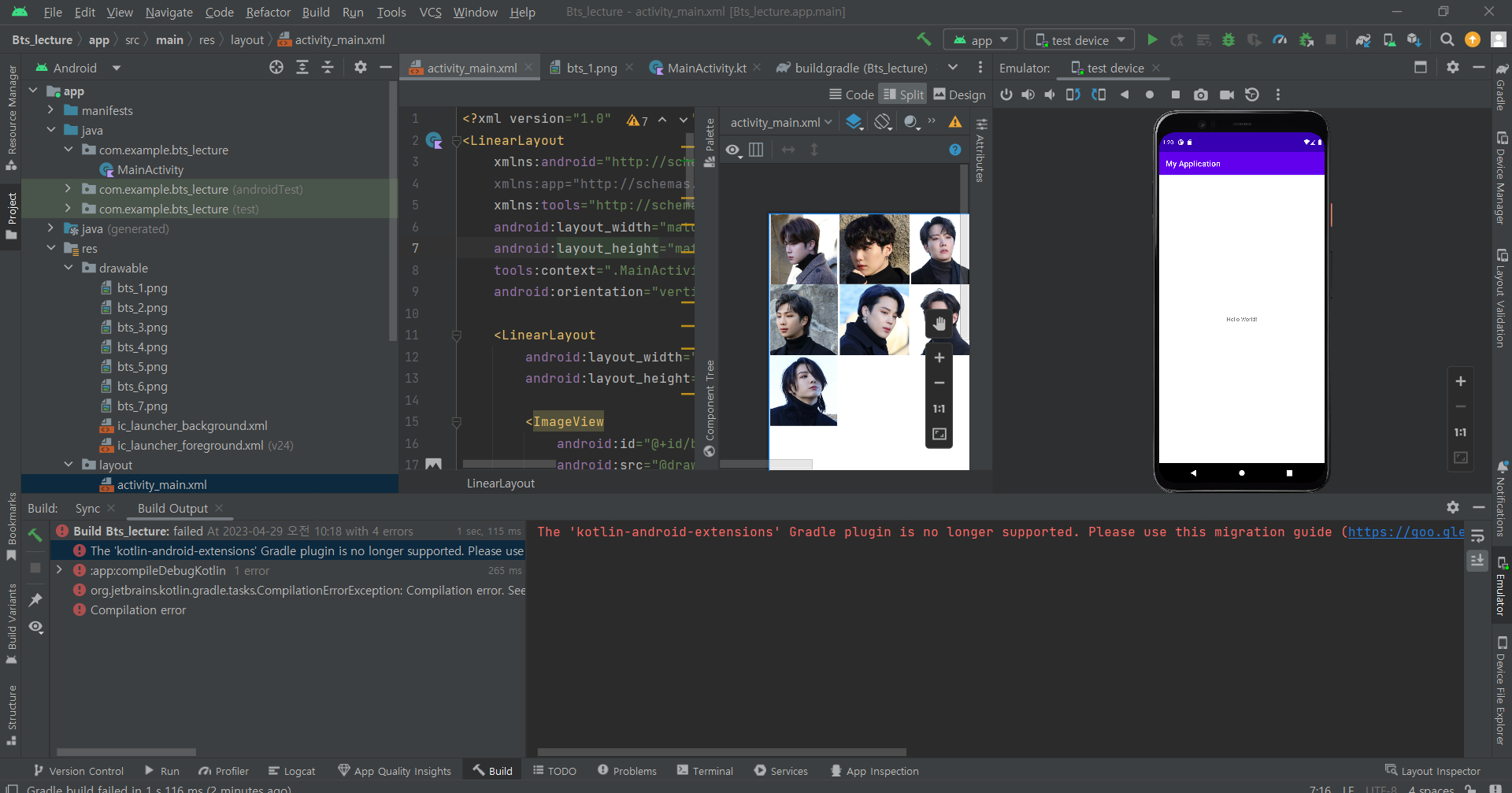1512x793 pixels.
Task: Click the design editor warning triangle
Action: [955, 122]
